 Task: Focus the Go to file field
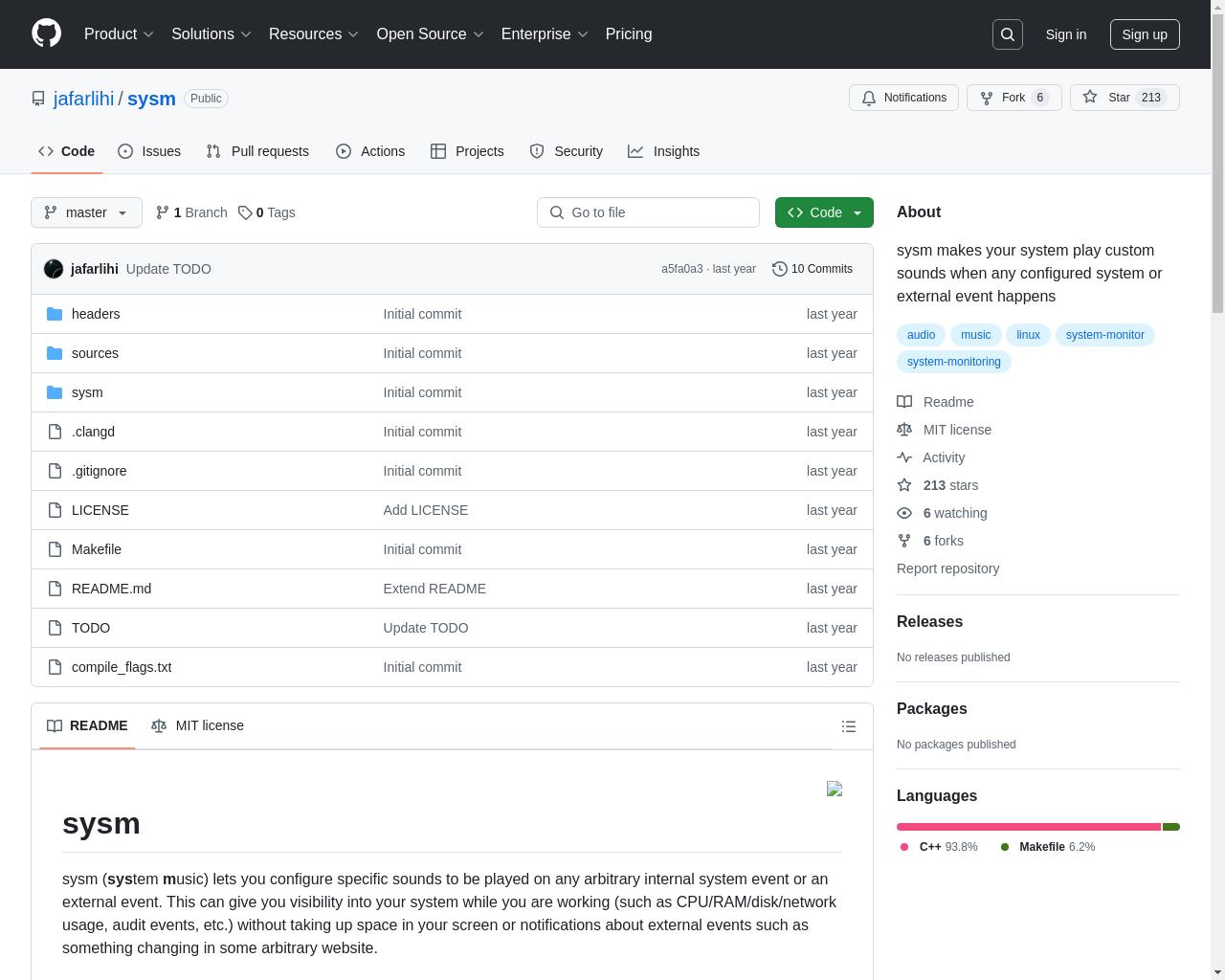pyautogui.click(x=648, y=212)
